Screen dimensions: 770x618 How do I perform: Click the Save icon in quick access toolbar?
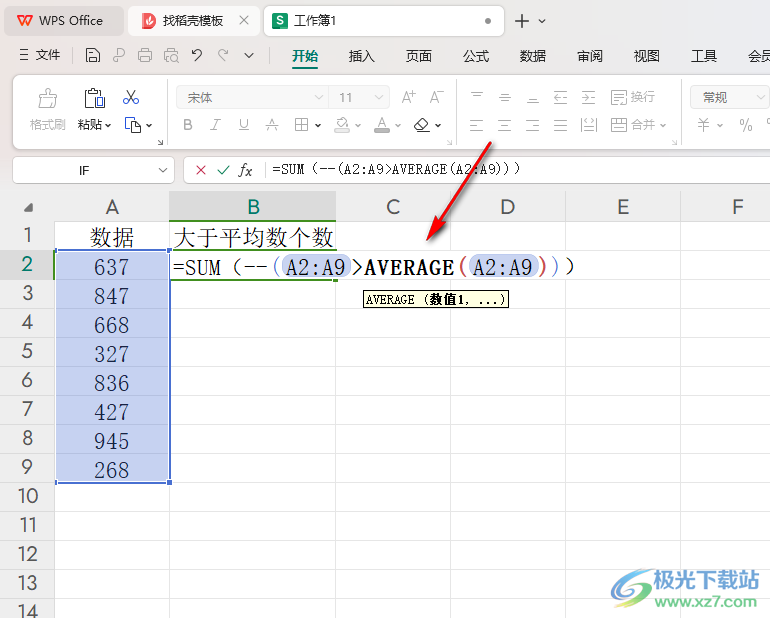pyautogui.click(x=92, y=55)
